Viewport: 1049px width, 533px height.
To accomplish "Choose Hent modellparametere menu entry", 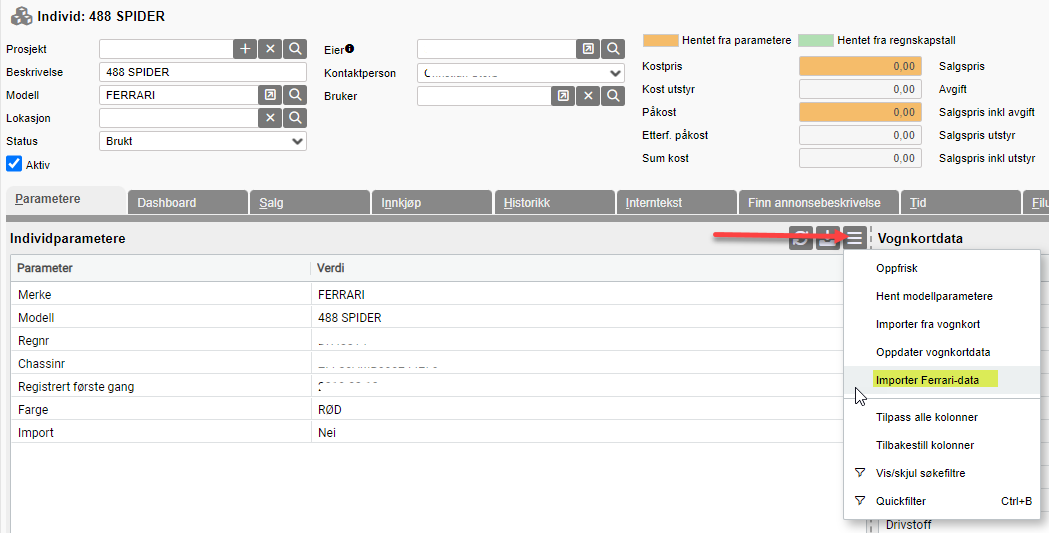I will 942,296.
